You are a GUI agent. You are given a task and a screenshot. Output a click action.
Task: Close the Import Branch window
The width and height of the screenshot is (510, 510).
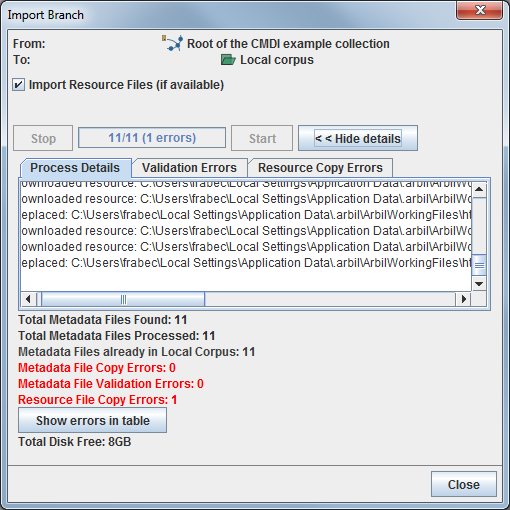click(479, 10)
